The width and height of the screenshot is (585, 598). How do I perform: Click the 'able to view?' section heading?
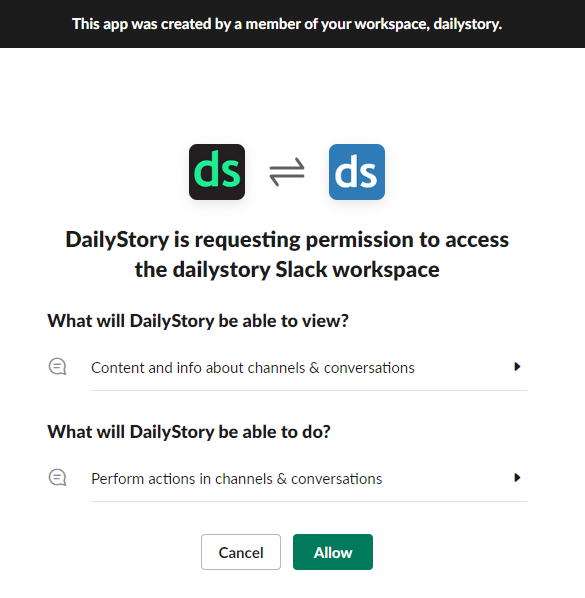pyautogui.click(x=198, y=321)
